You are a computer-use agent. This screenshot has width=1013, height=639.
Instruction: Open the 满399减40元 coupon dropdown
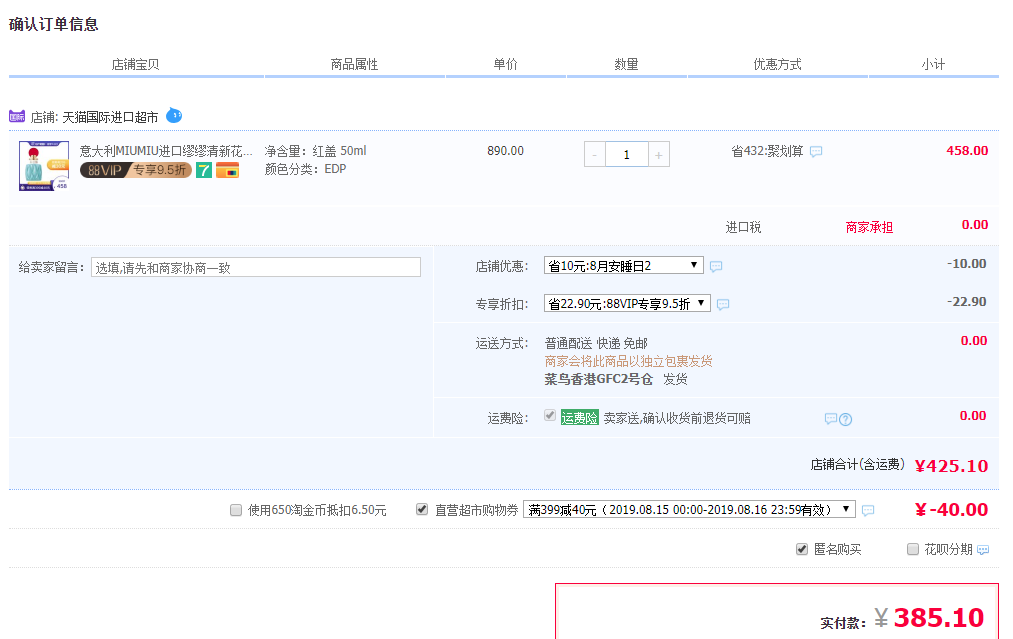(689, 510)
